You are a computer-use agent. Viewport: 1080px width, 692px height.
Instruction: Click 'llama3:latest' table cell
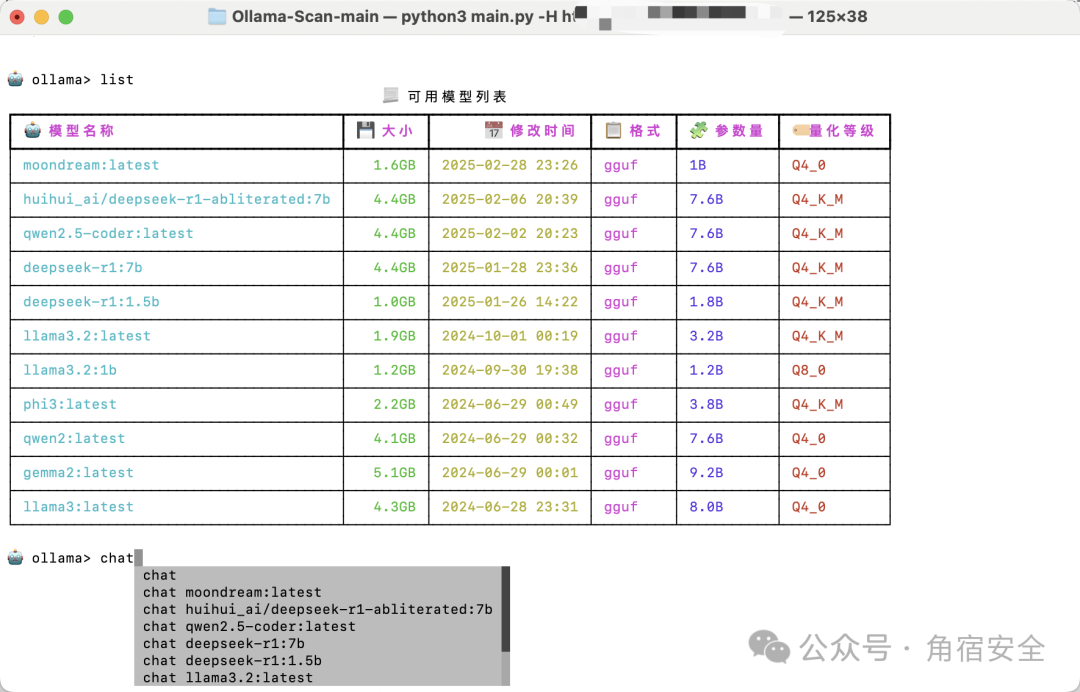(79, 507)
